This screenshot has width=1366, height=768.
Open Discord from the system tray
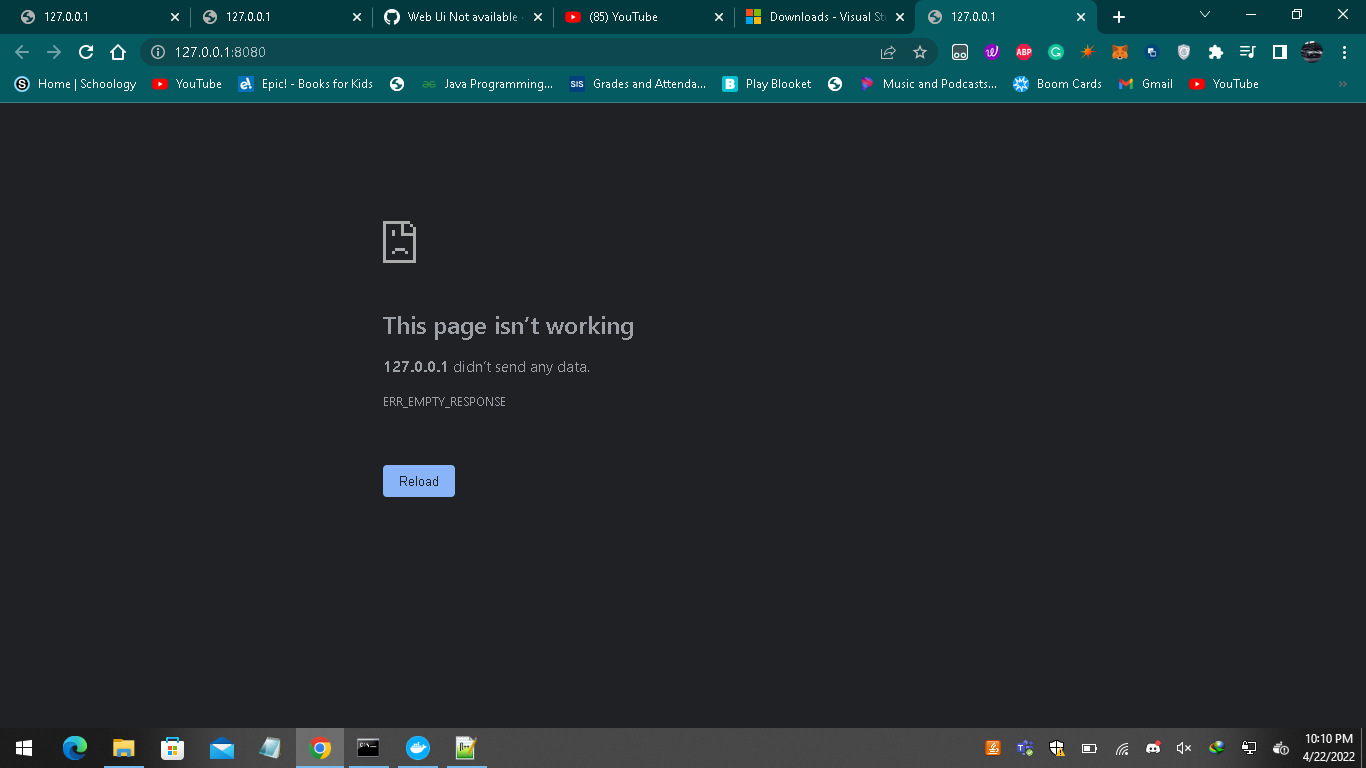[1153, 747]
